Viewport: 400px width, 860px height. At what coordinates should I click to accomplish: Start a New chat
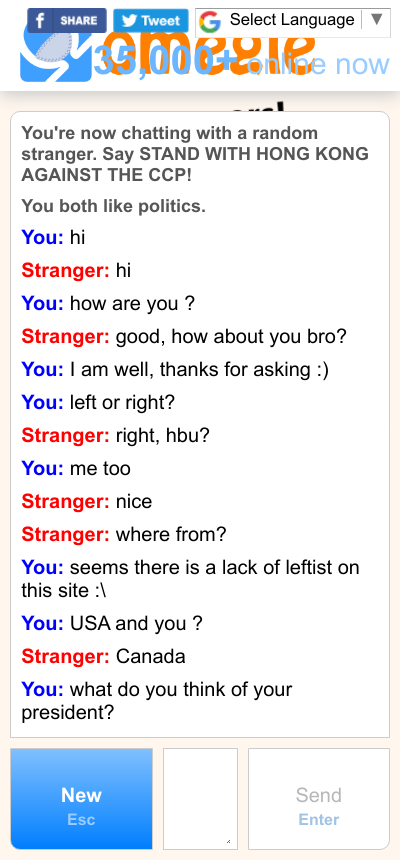click(81, 799)
